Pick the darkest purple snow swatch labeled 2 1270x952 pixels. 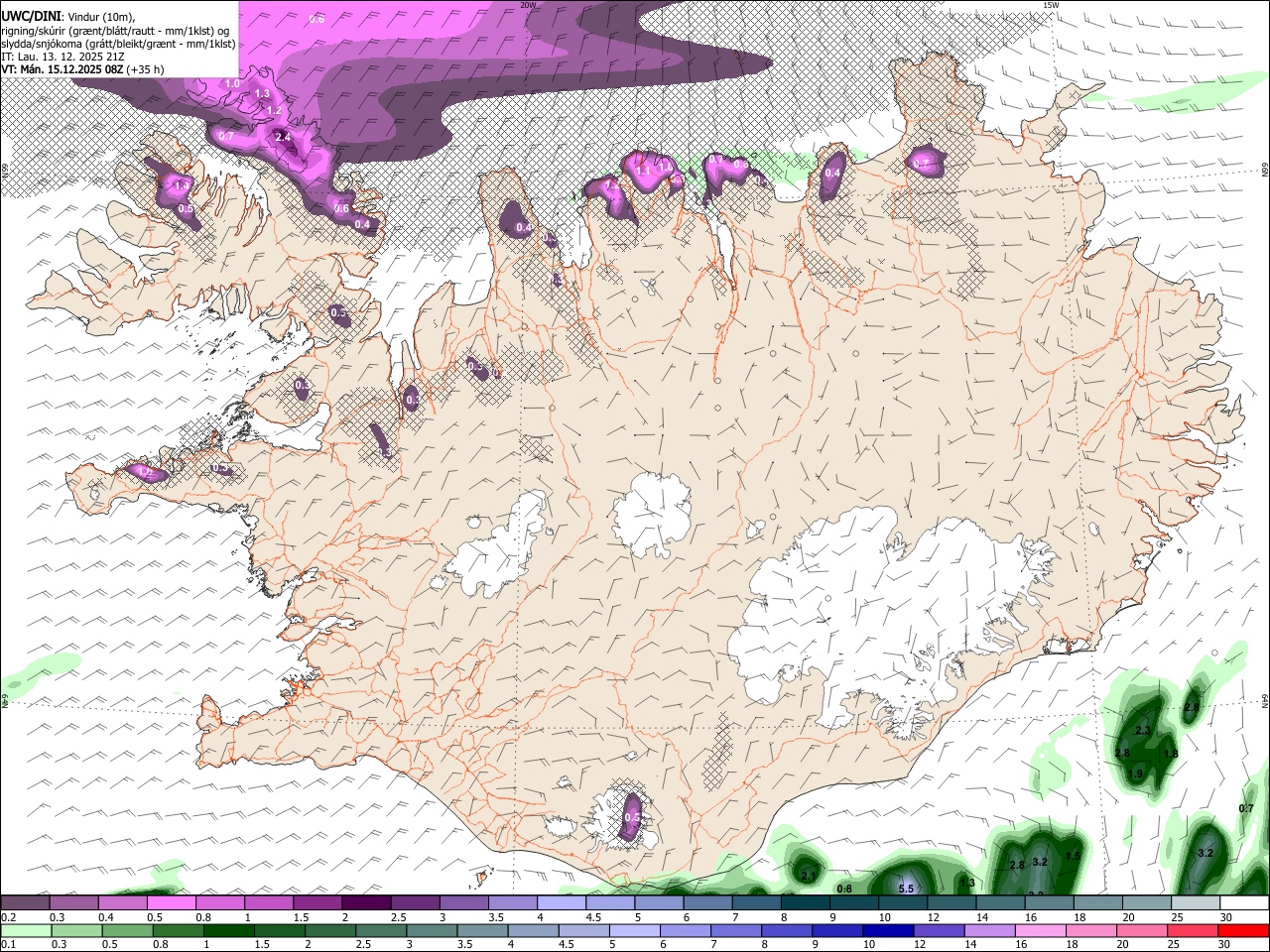[x=366, y=902]
